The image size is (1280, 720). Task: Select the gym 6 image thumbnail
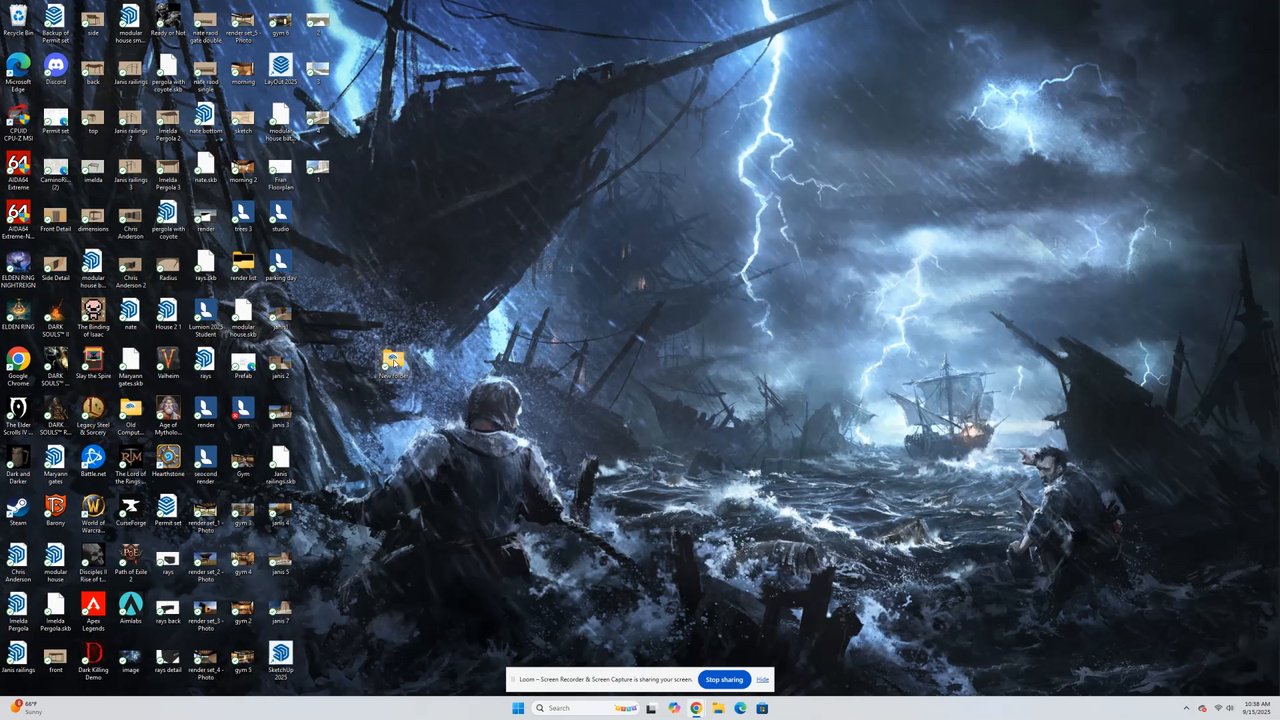[x=281, y=20]
